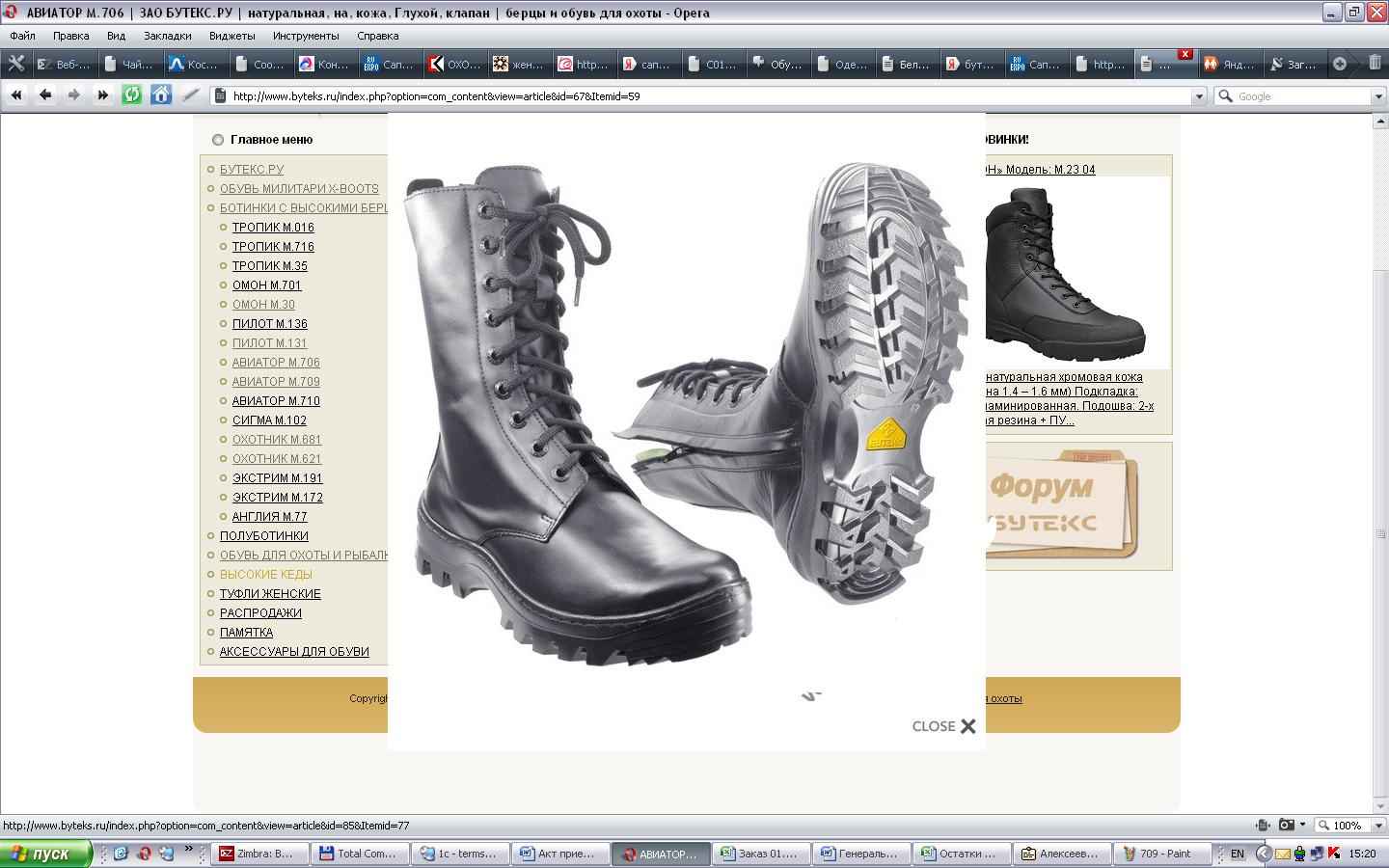This screenshot has height=868, width=1389.
Task: Open ОБУВЬ МИЛИТАРИ X-BOOTS link
Action: (299, 189)
